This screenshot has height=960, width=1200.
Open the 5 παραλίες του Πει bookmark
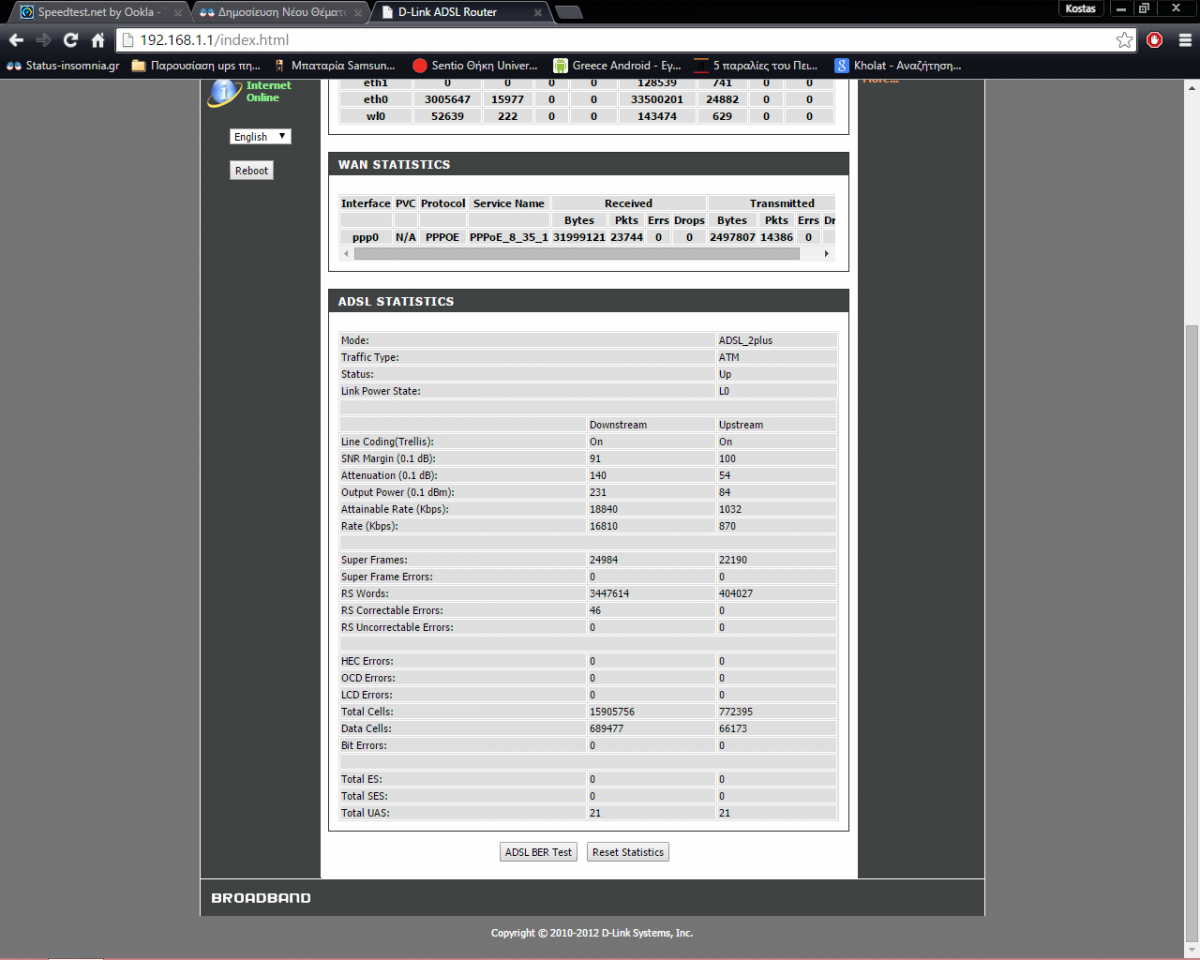click(x=757, y=66)
